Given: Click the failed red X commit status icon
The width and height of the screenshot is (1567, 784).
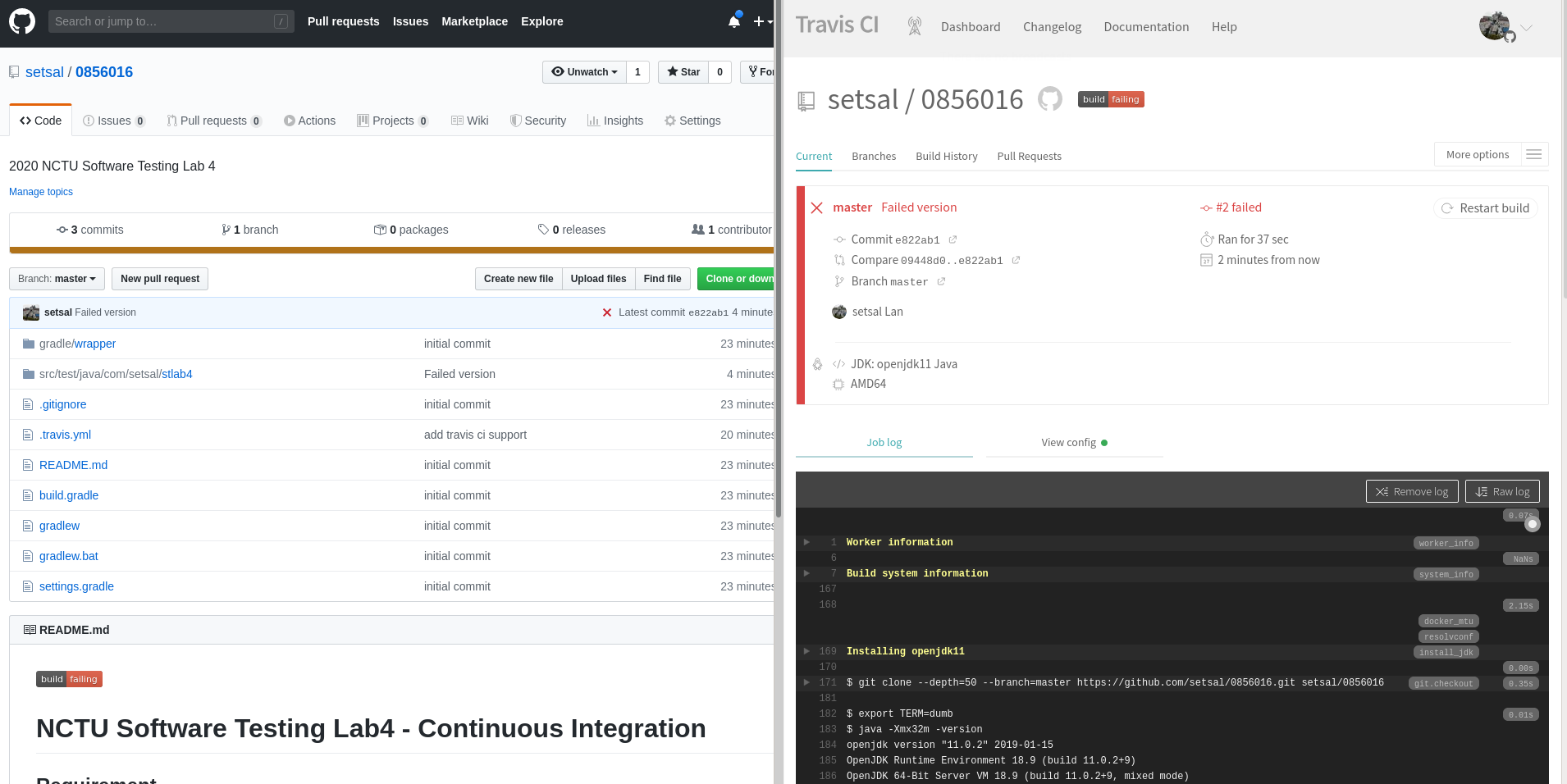Looking at the screenshot, I should (607, 312).
